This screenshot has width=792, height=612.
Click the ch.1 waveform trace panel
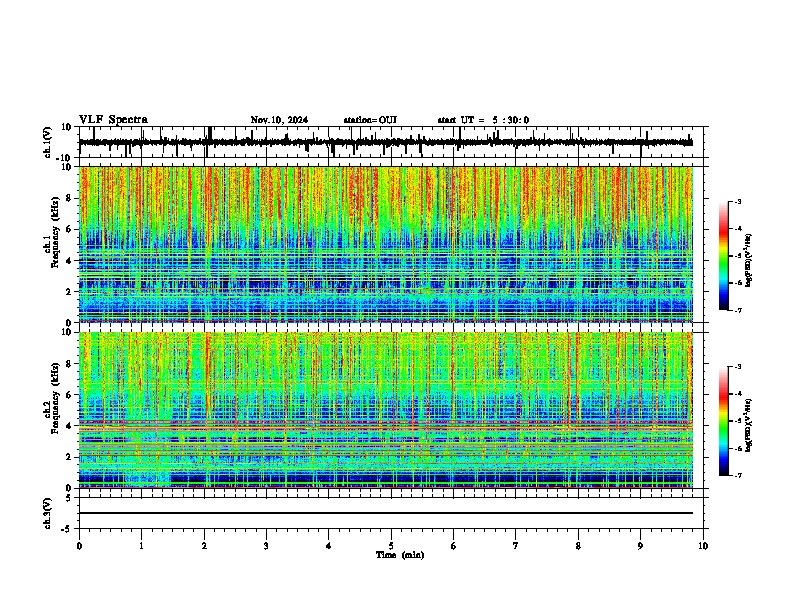(393, 142)
